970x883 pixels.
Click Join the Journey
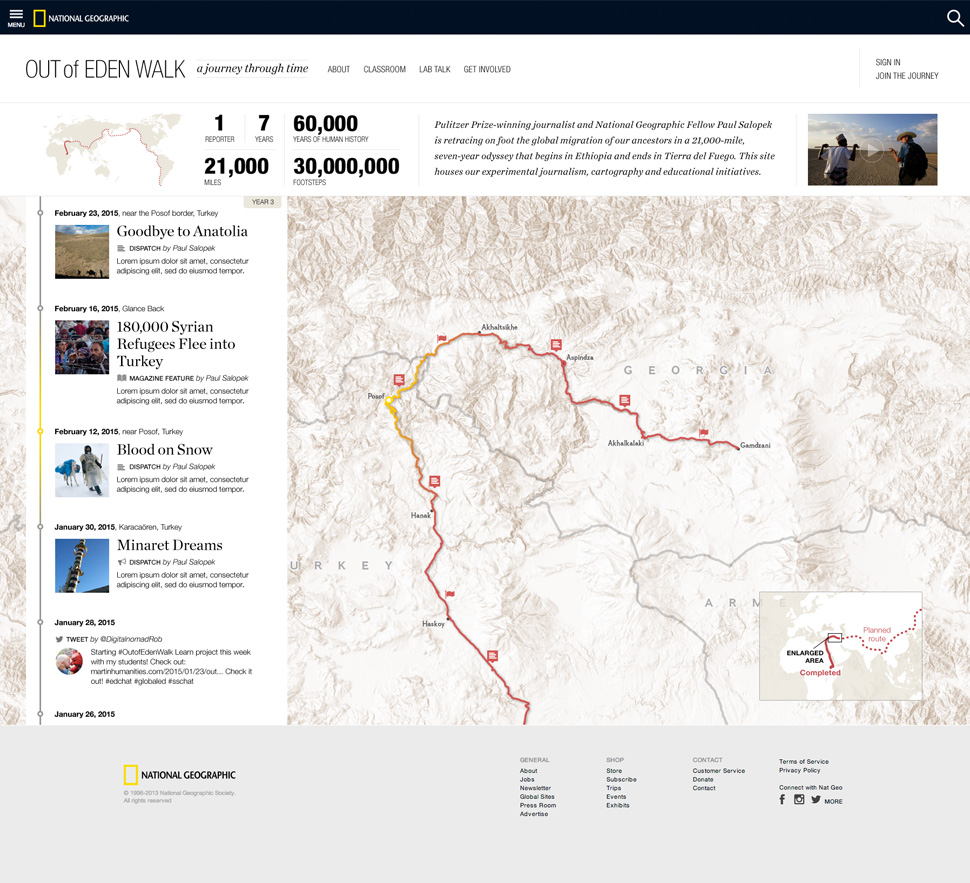tap(907, 75)
